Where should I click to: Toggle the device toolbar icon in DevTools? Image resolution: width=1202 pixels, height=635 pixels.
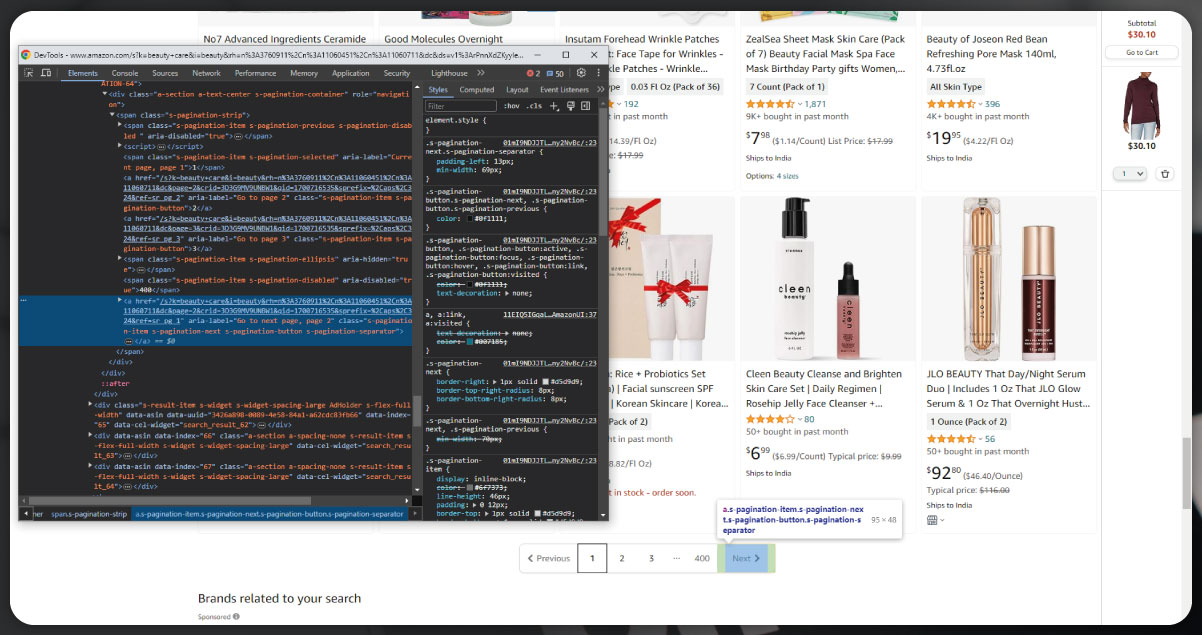pos(48,73)
